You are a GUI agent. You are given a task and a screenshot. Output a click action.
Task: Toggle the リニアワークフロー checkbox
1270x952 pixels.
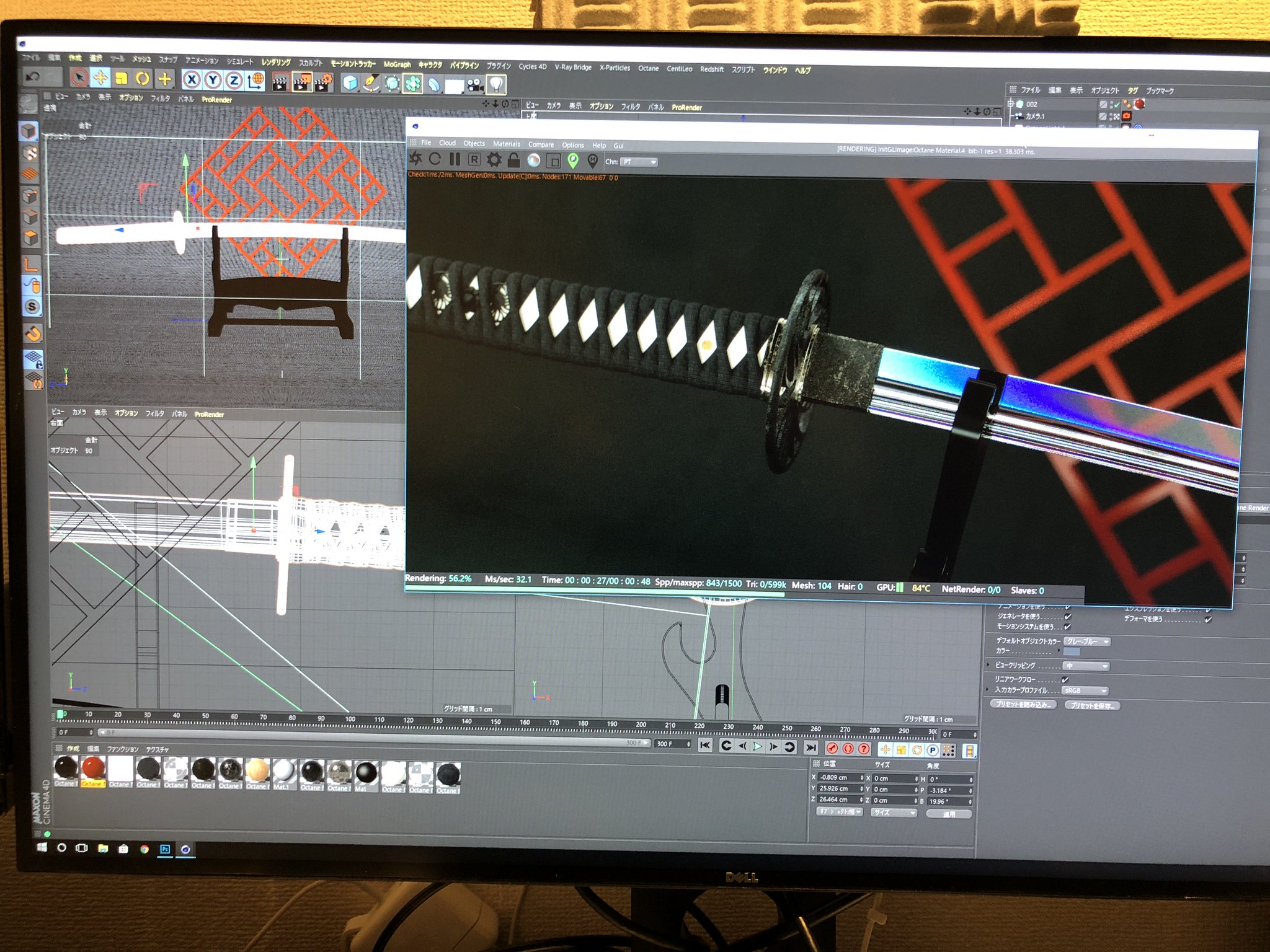(x=1065, y=679)
